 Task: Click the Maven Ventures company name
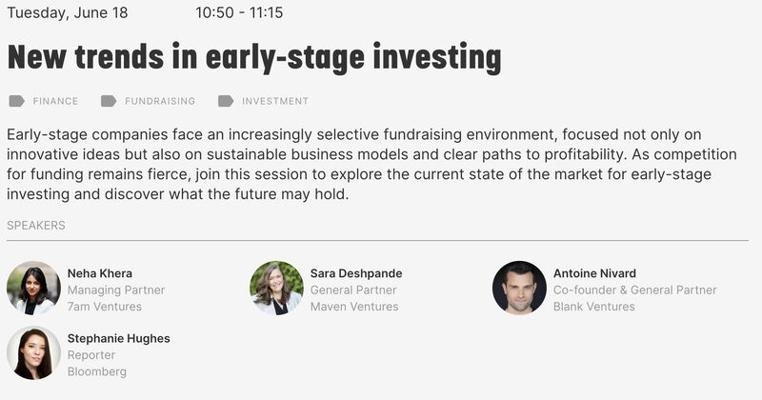(354, 306)
